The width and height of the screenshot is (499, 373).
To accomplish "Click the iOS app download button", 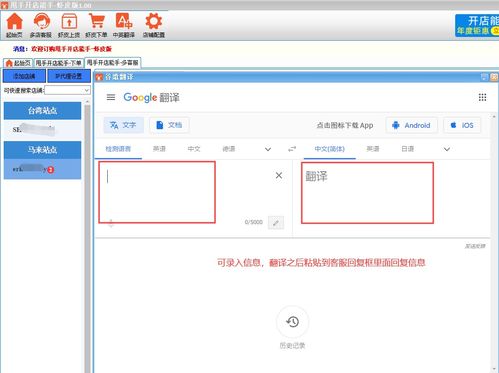I will [462, 125].
